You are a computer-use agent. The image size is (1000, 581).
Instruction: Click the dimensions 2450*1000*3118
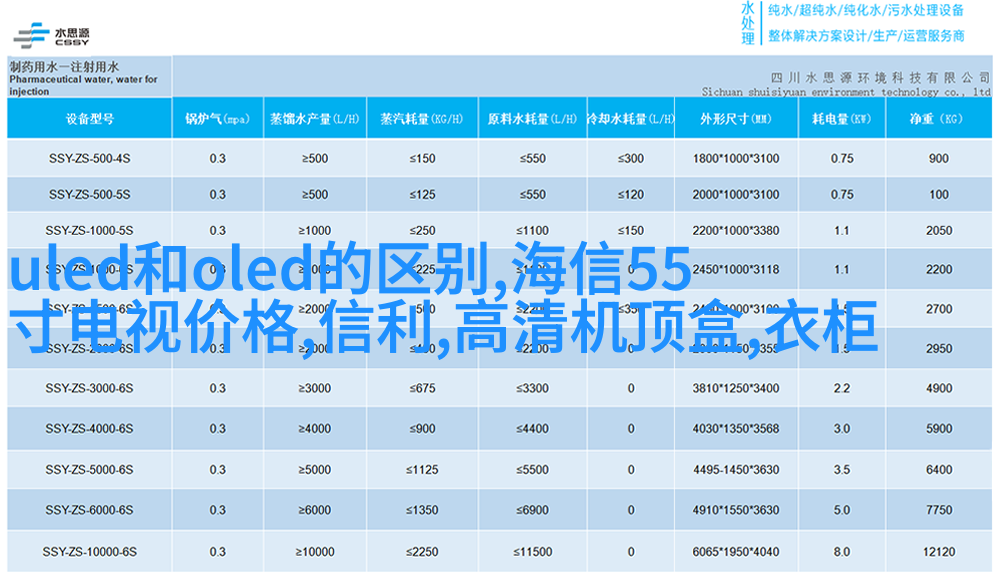(x=736, y=269)
